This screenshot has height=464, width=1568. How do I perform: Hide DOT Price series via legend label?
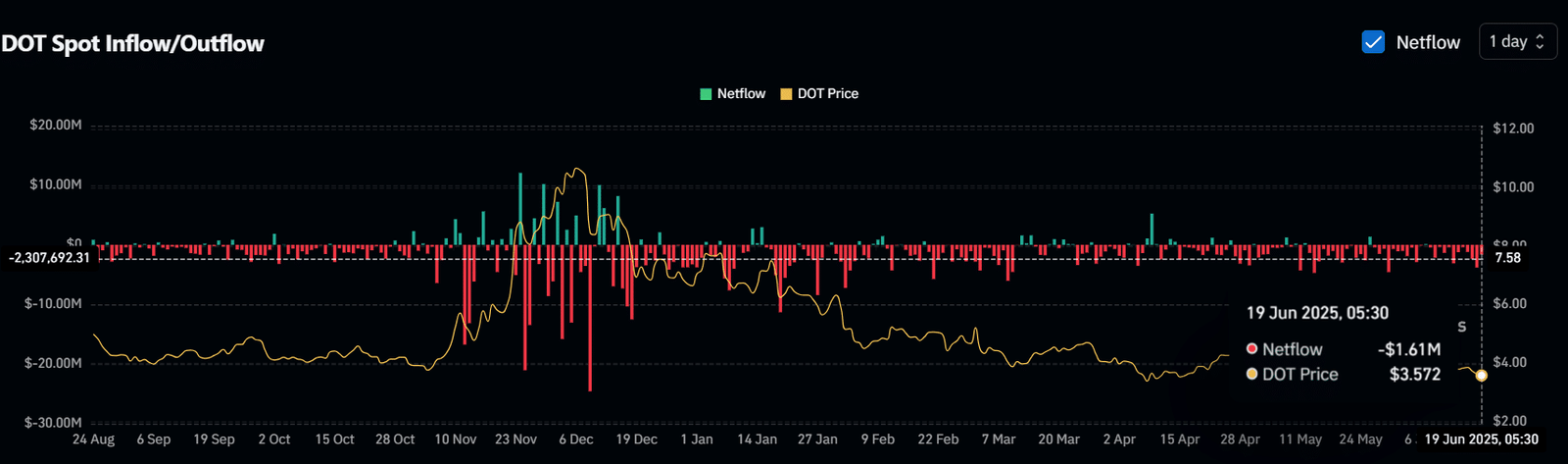pyautogui.click(x=828, y=94)
